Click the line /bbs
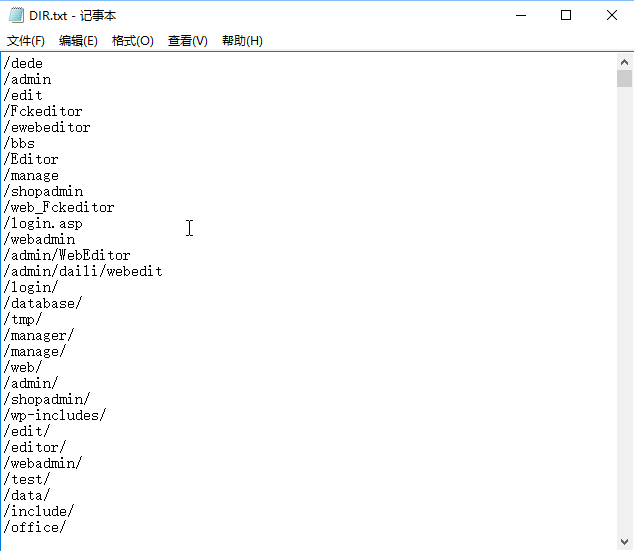 19,144
